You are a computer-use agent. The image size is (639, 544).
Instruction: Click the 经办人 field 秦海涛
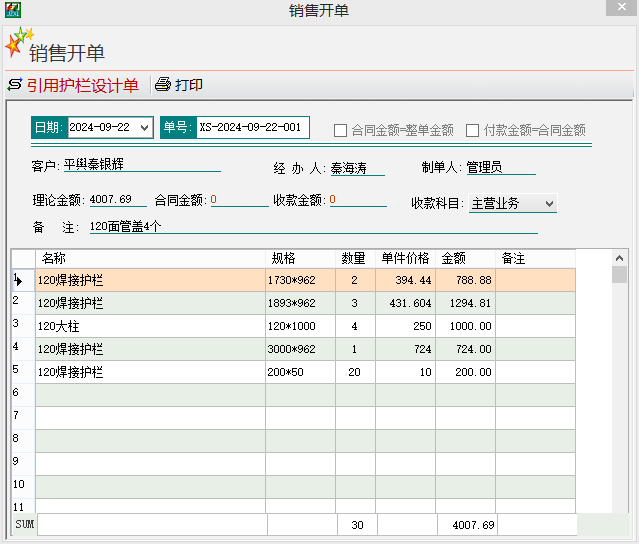point(357,168)
